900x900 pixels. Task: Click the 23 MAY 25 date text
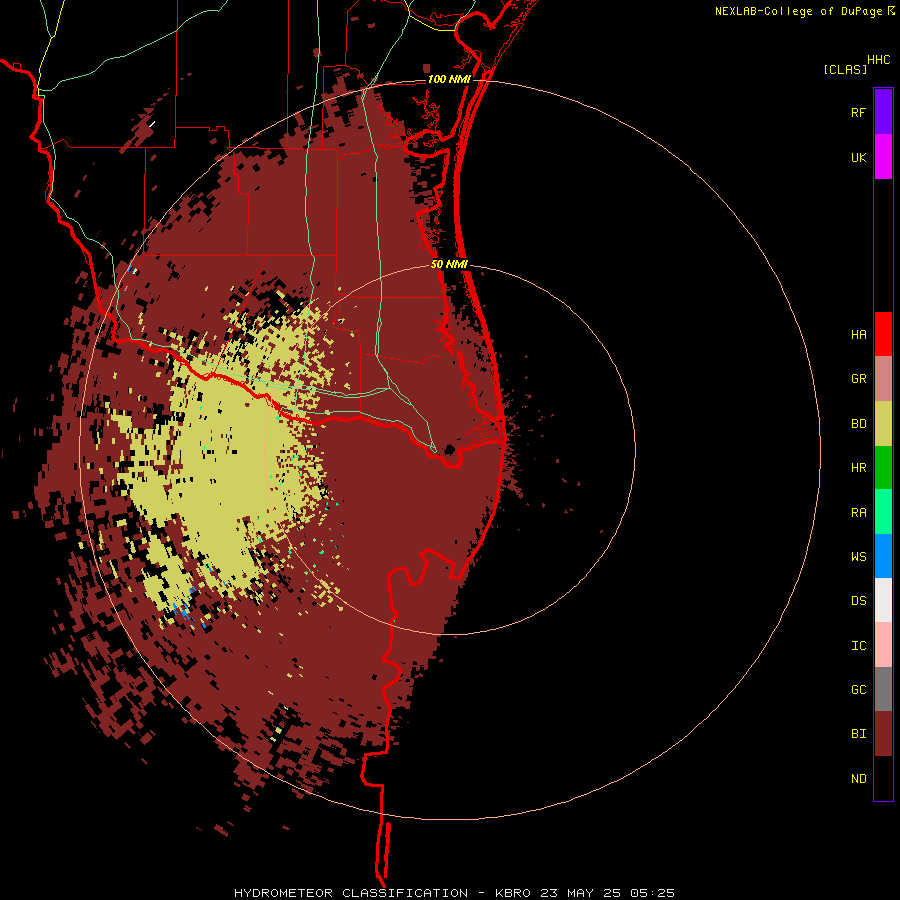click(580, 893)
